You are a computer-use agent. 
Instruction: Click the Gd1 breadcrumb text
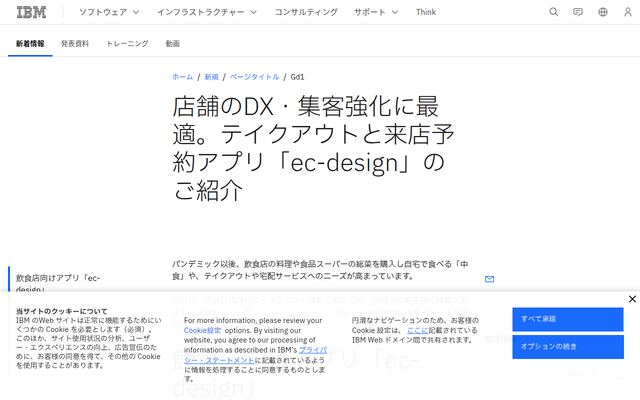(x=297, y=77)
